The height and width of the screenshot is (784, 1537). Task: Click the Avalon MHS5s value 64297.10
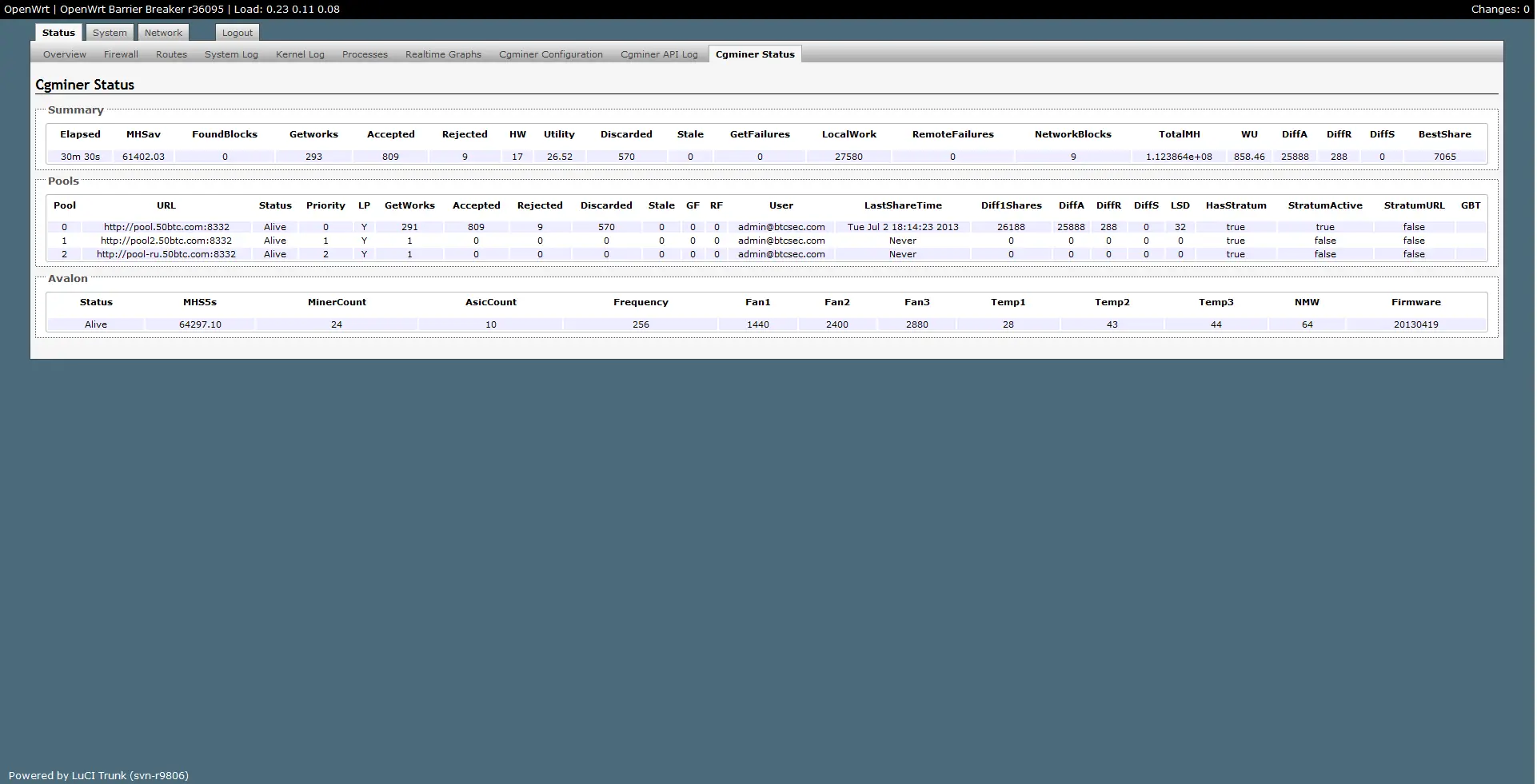click(x=200, y=324)
